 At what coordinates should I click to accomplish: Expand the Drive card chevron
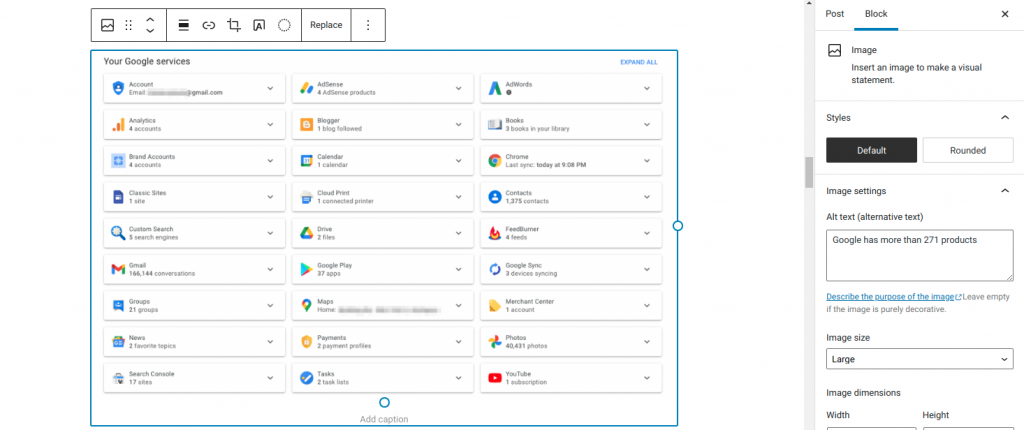coord(458,233)
